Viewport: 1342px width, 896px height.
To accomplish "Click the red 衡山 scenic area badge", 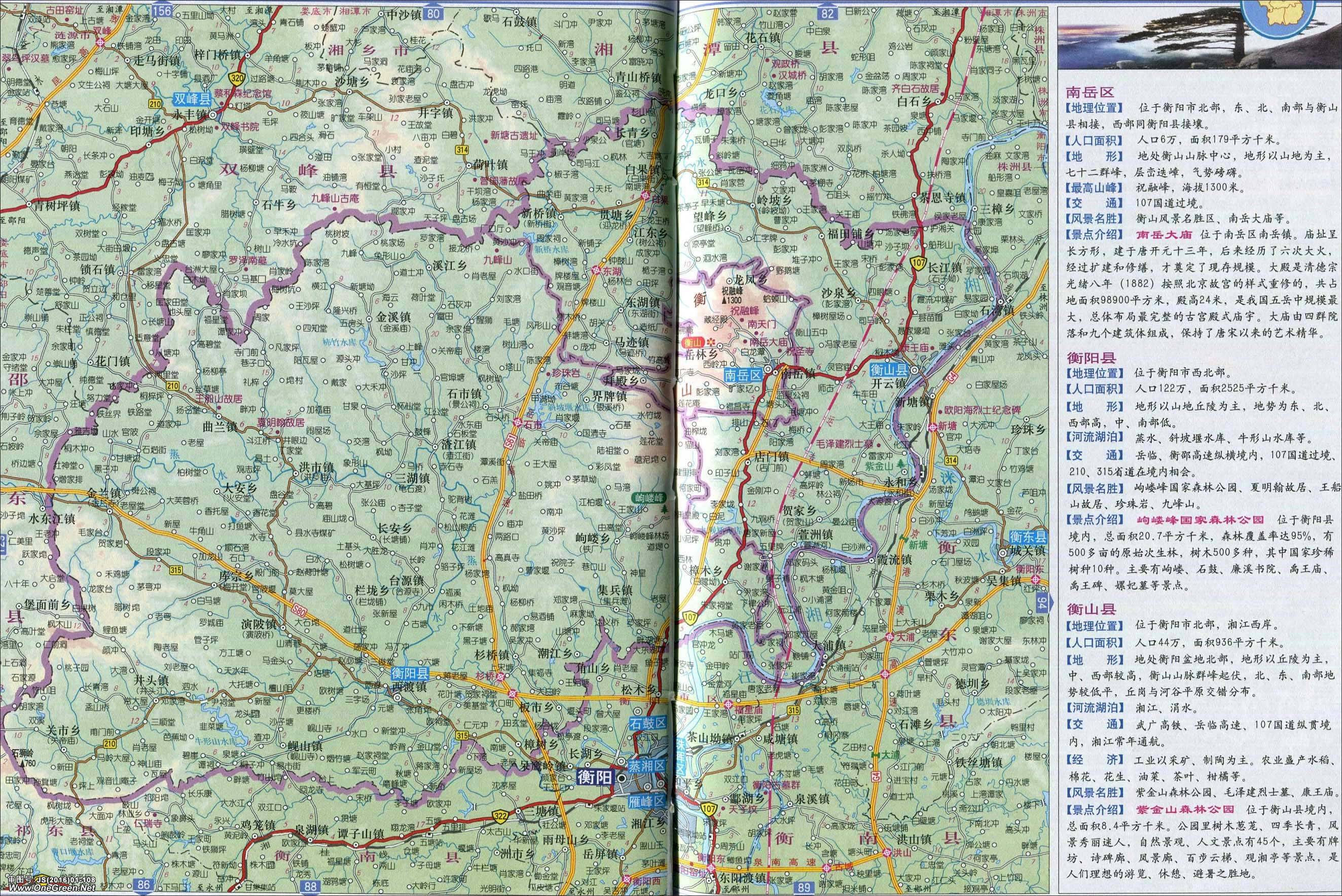I will click(x=692, y=342).
